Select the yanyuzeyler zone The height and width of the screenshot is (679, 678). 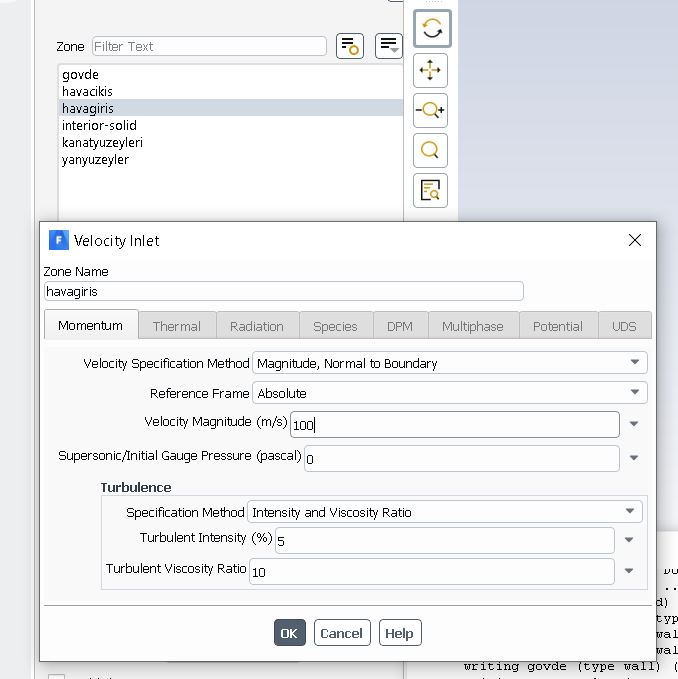(231, 160)
